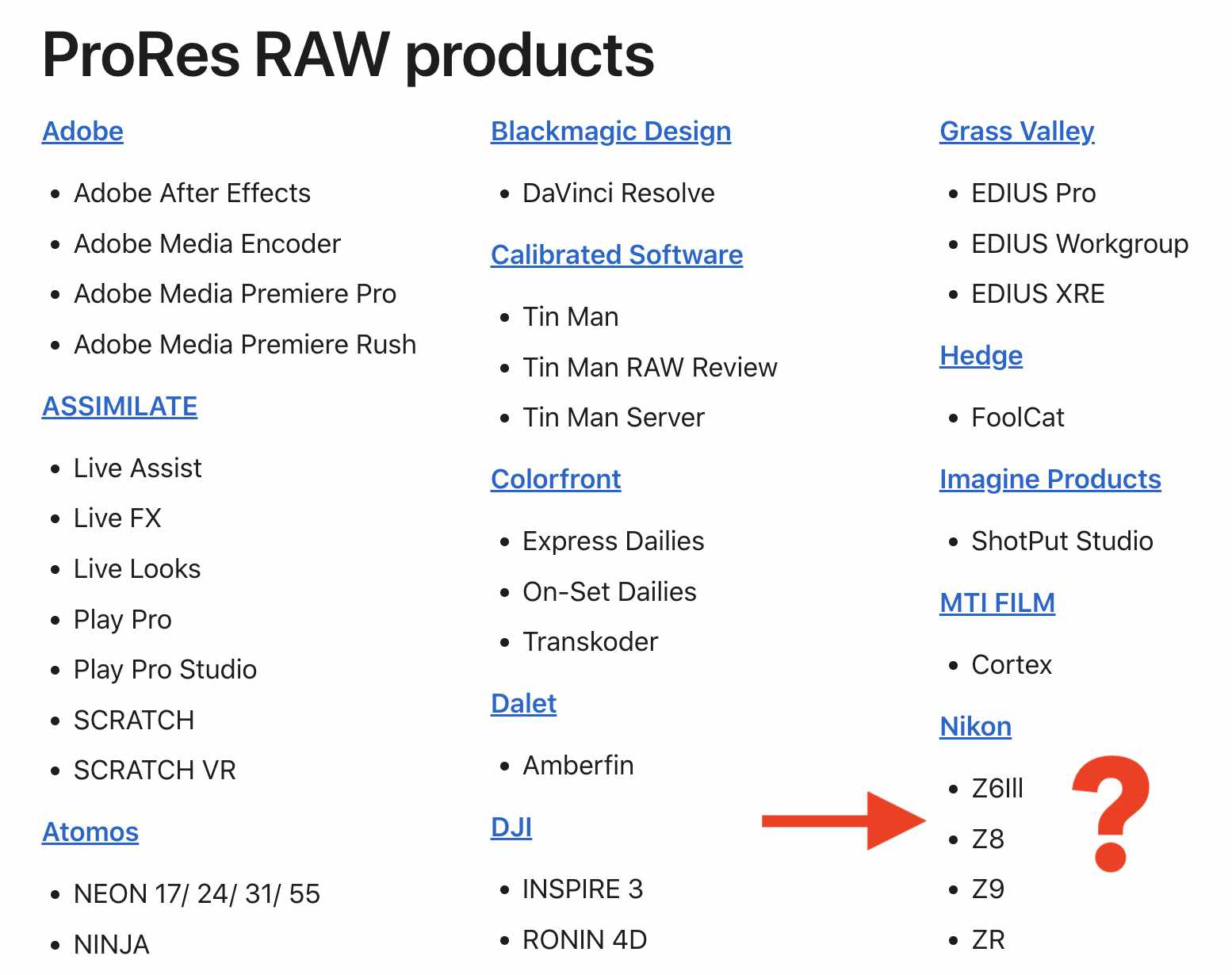Click the EDIUS Pro entry
1232x975 pixels.
coord(1034,193)
